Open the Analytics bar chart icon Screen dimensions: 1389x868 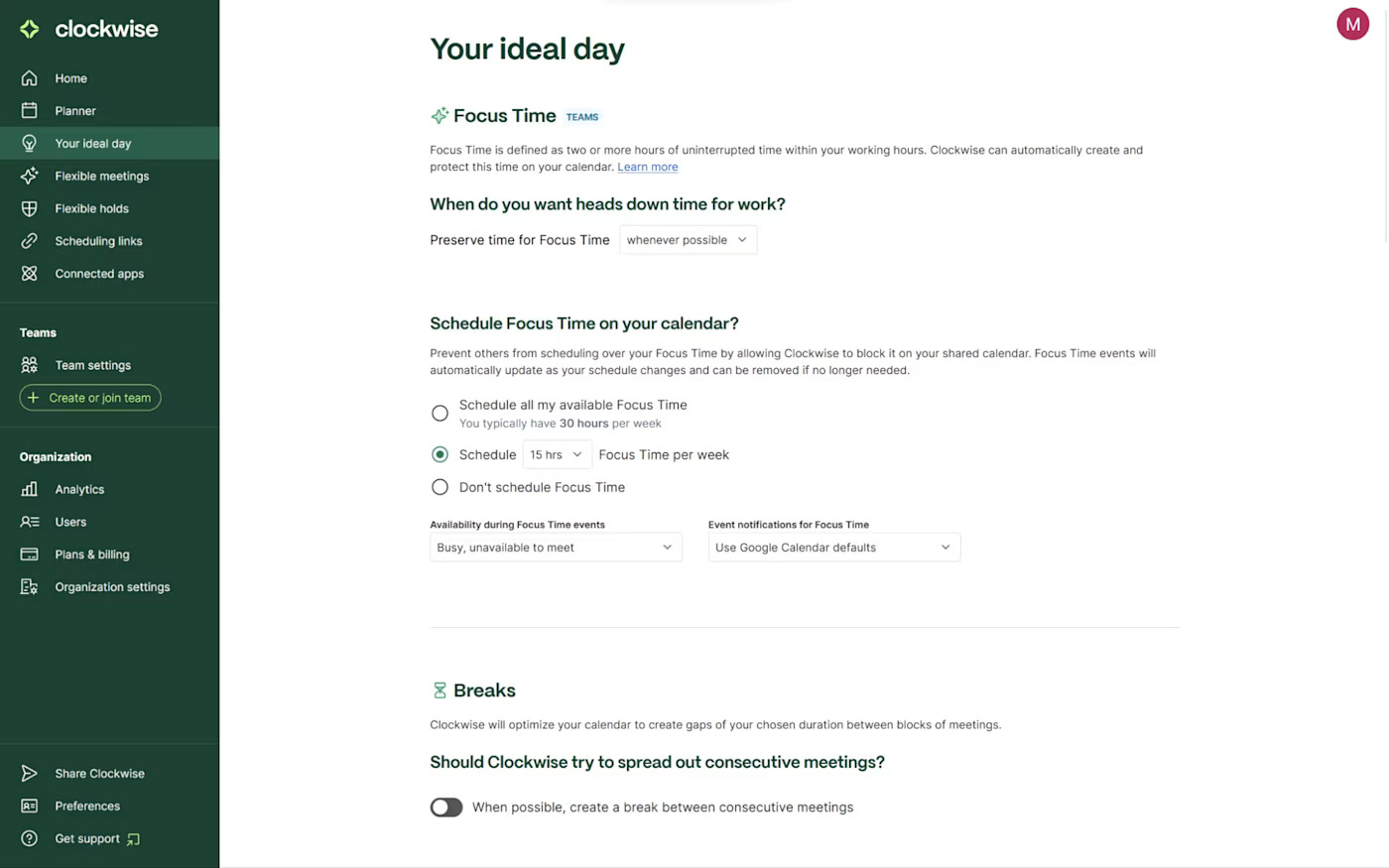[x=30, y=489]
